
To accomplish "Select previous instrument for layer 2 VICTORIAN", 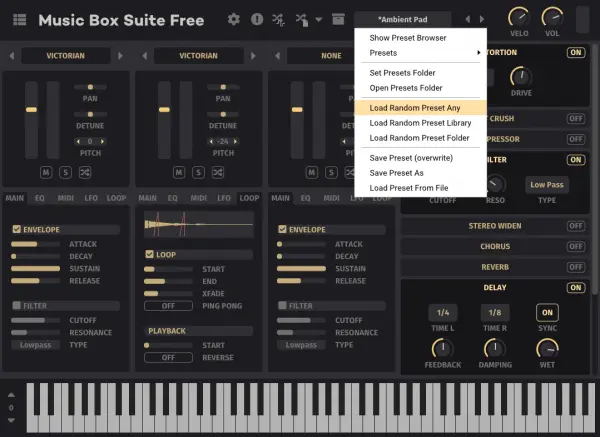I will point(145,56).
